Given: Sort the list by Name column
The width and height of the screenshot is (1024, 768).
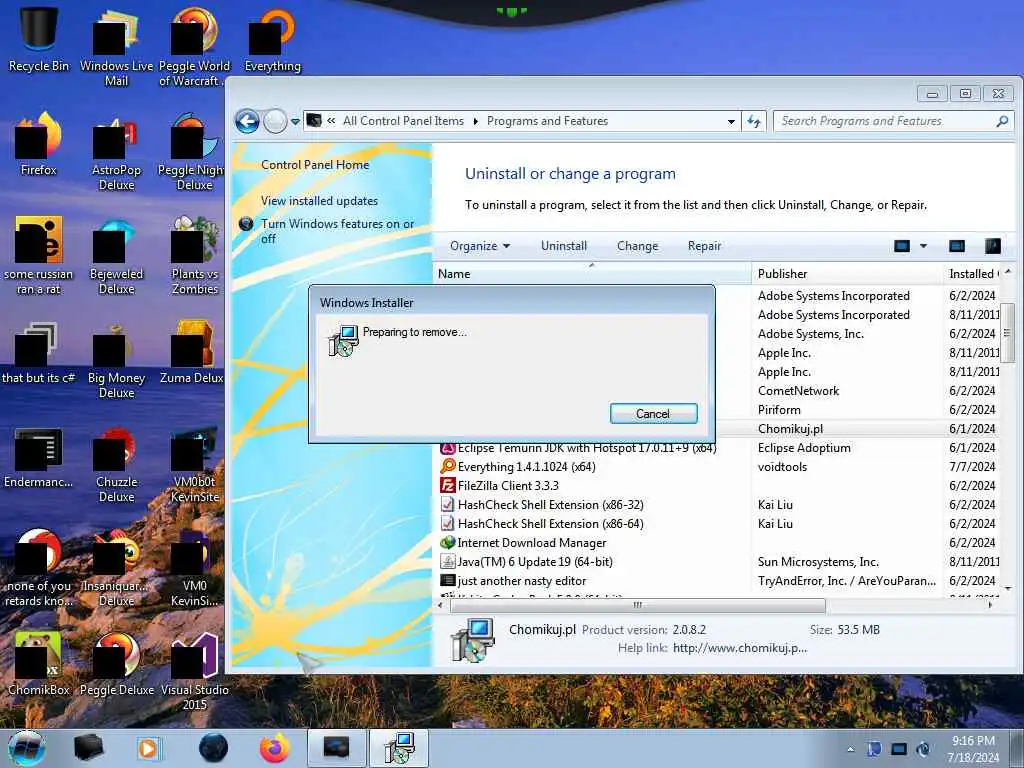Looking at the screenshot, I should (592, 274).
